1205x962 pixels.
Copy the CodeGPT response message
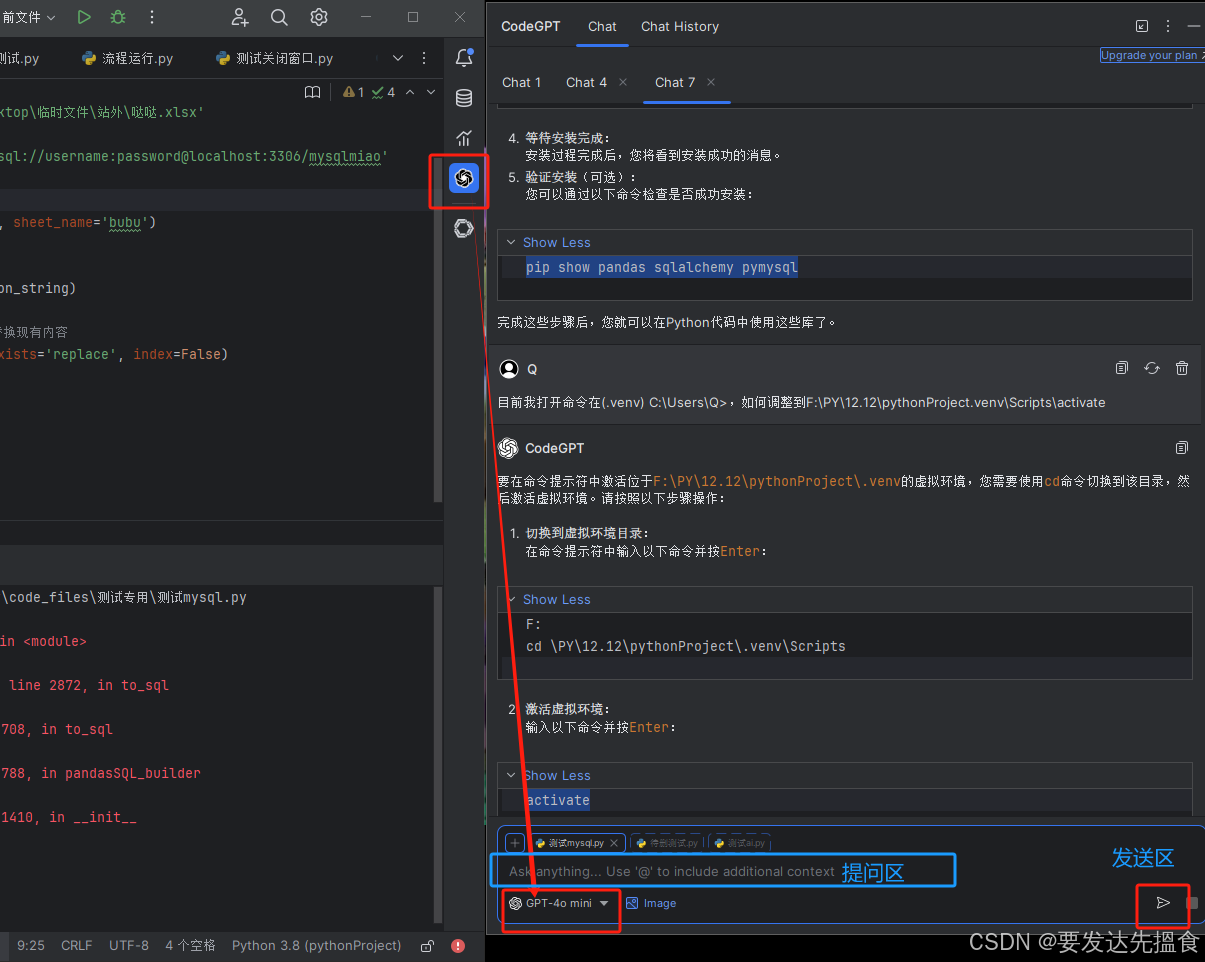1182,448
